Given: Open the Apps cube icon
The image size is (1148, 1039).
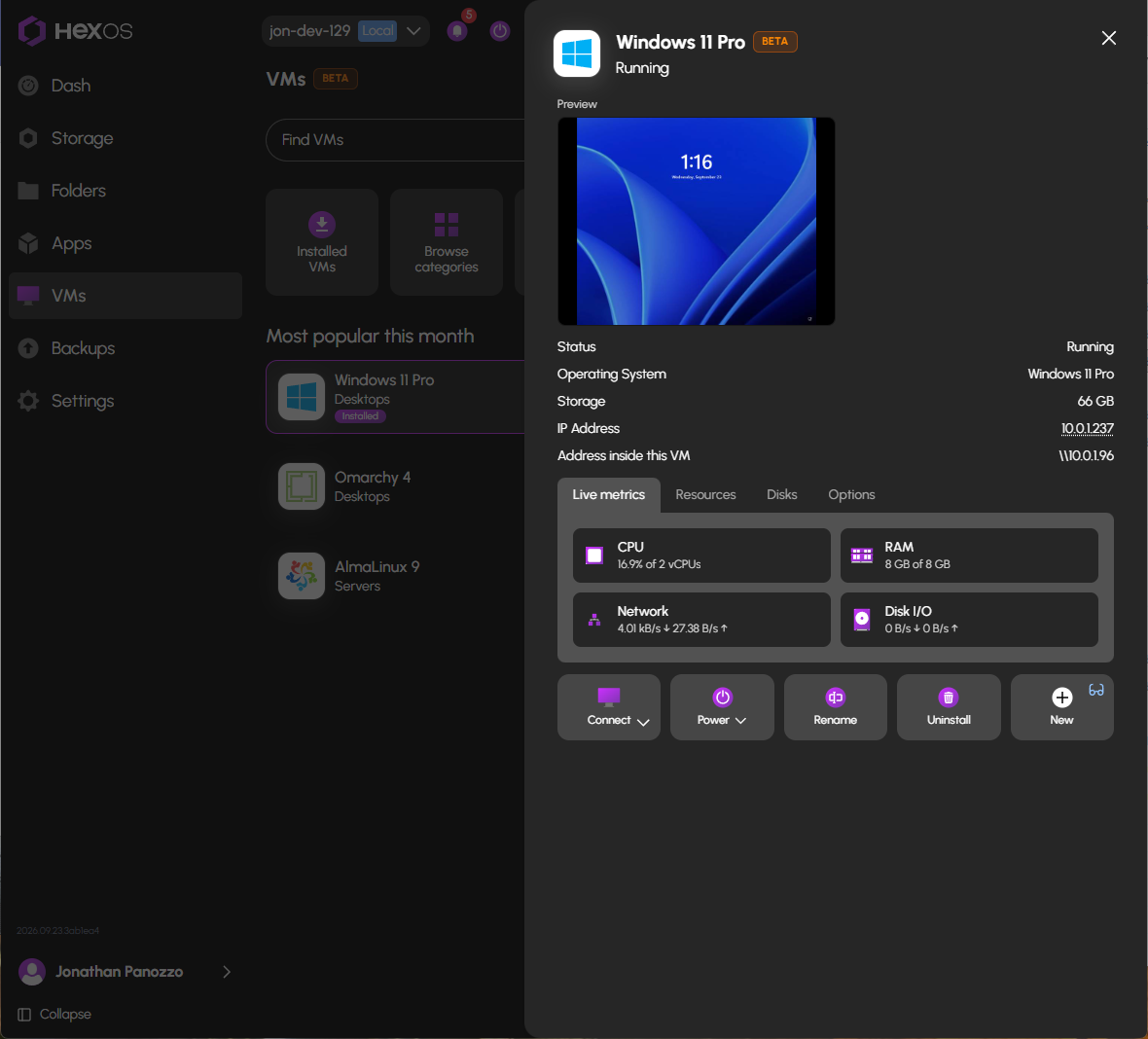Looking at the screenshot, I should pyautogui.click(x=28, y=243).
